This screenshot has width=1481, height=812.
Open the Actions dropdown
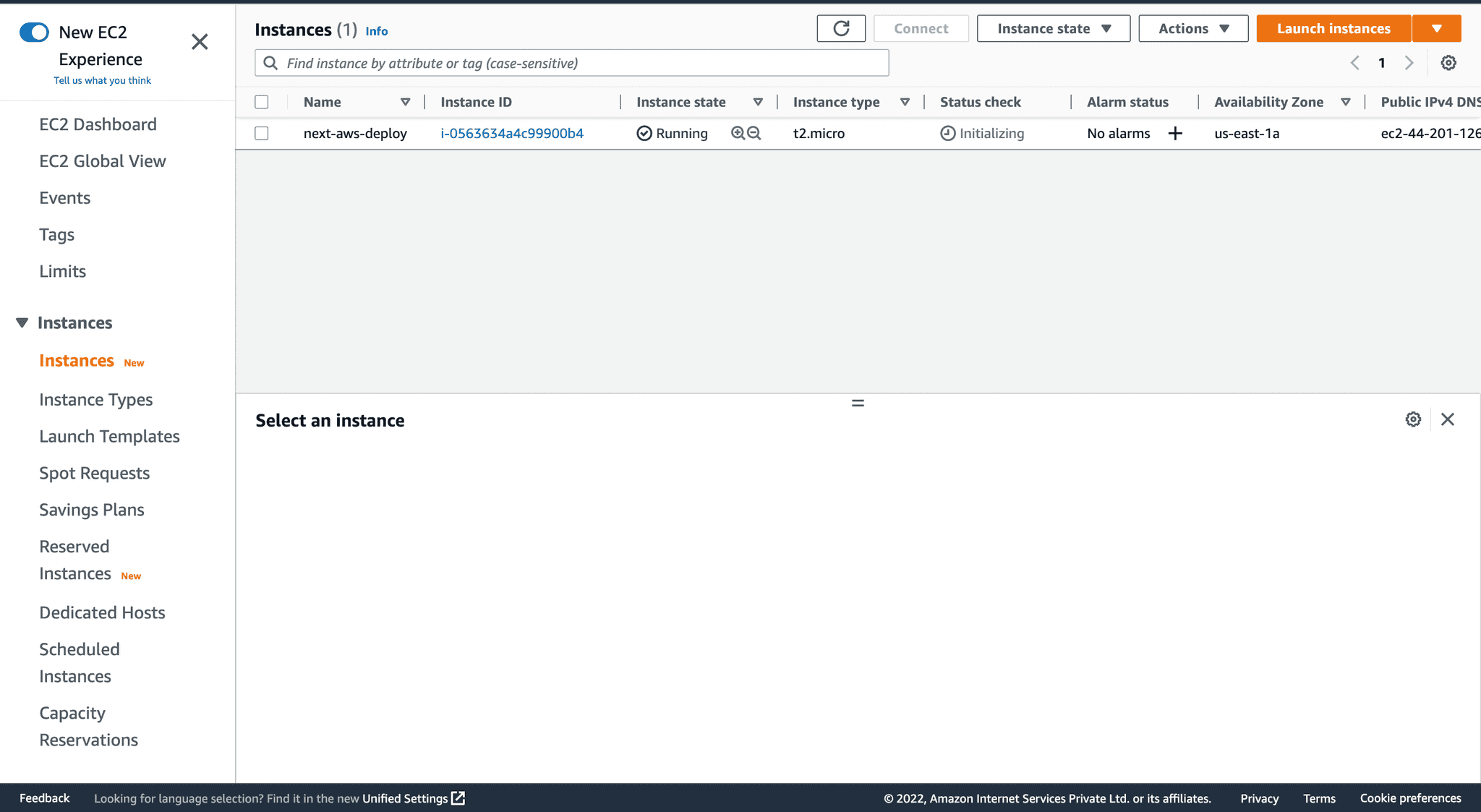point(1192,28)
